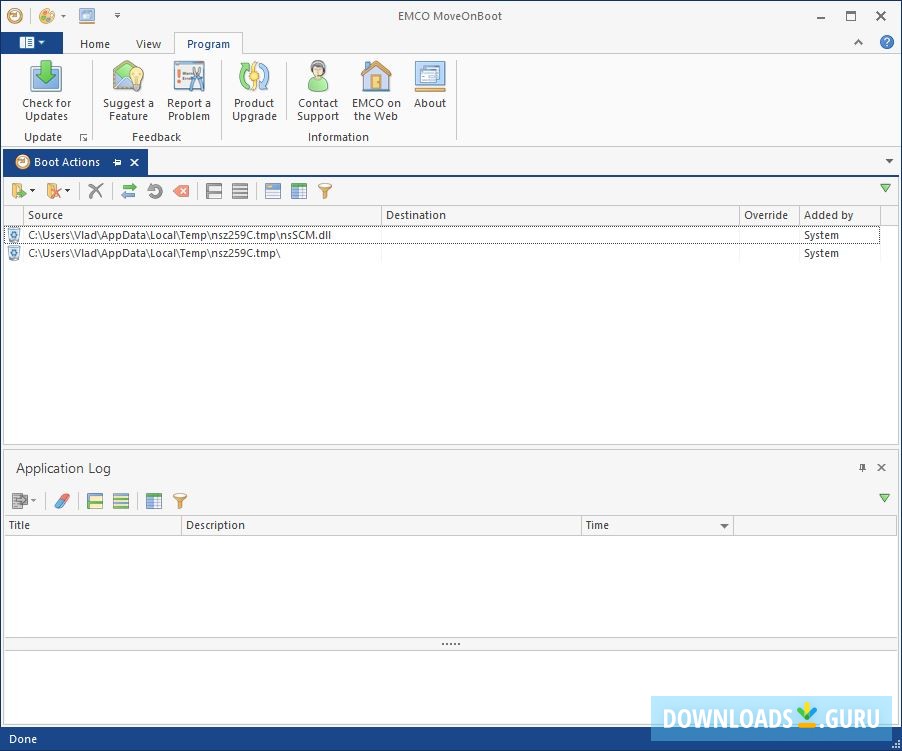Viewport: 902px width, 751px height.
Task: Click the status bar resize grip
Action: [896, 745]
